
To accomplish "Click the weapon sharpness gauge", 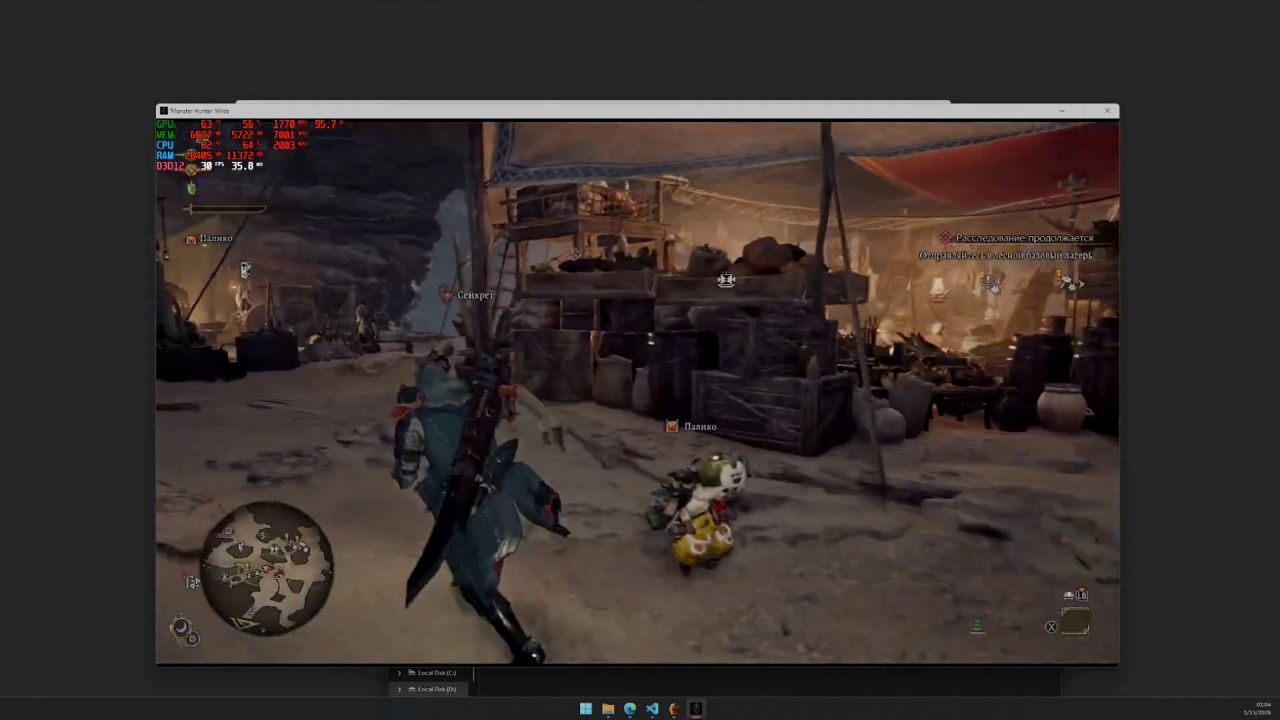I will click(225, 209).
